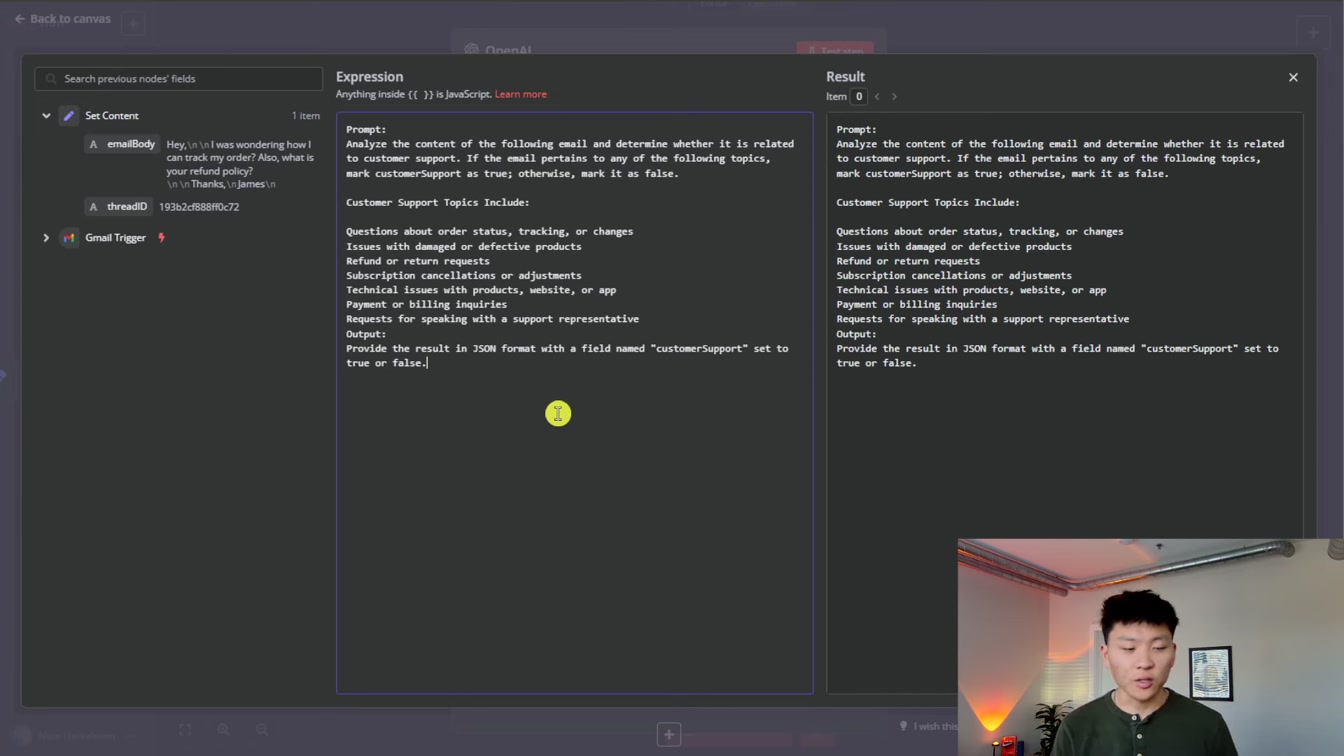1344x756 pixels.
Task: Expand the Gmail Trigger node
Action: (x=46, y=238)
